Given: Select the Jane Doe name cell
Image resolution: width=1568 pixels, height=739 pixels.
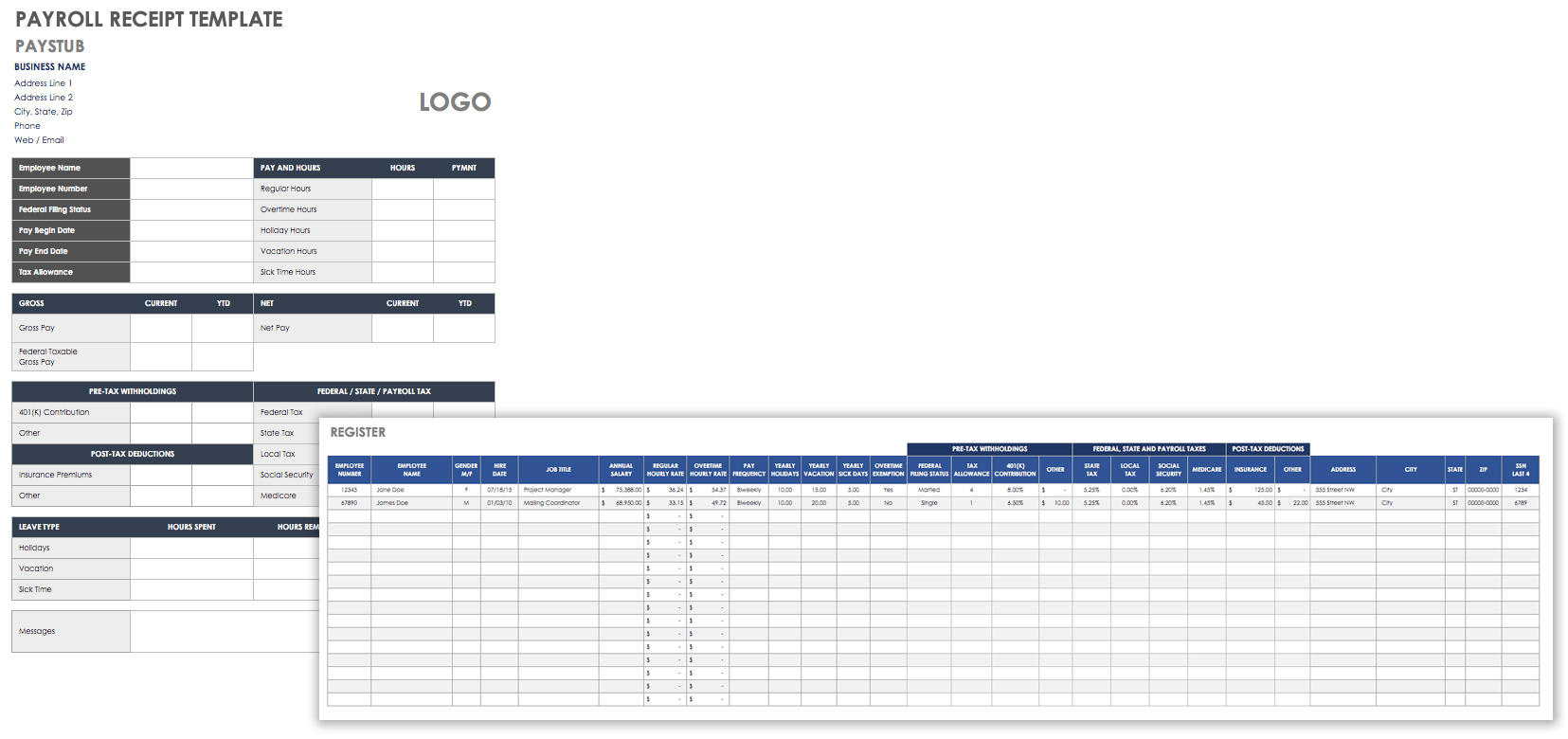Looking at the screenshot, I should [411, 490].
